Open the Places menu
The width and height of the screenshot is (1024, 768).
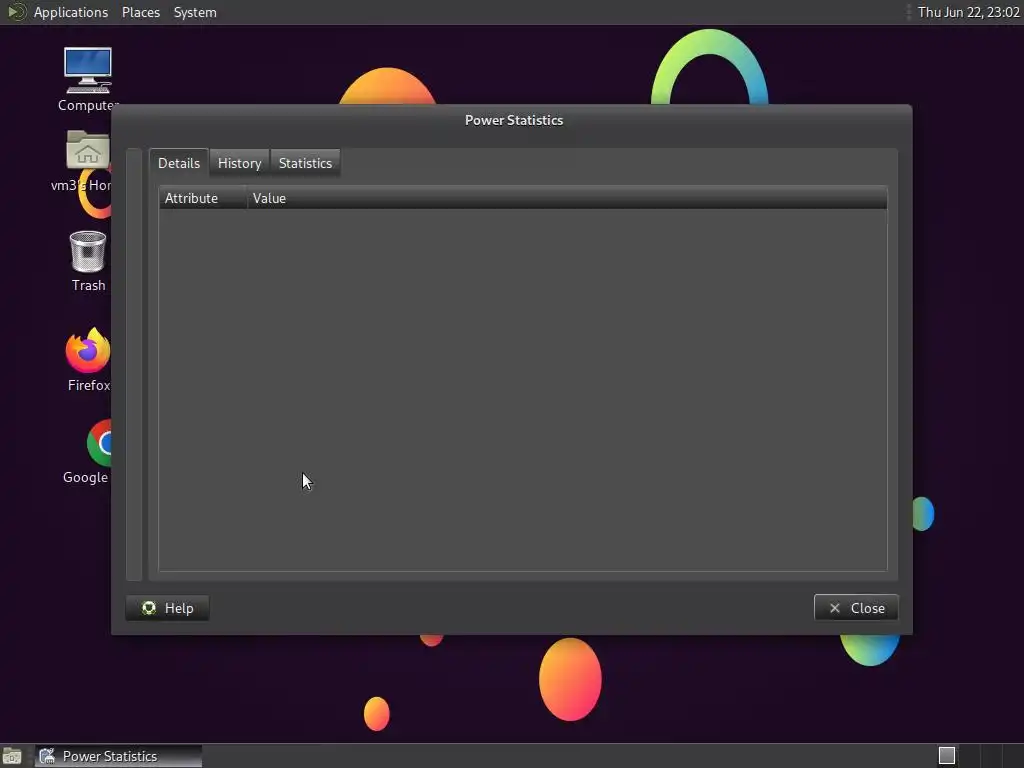[x=140, y=12]
